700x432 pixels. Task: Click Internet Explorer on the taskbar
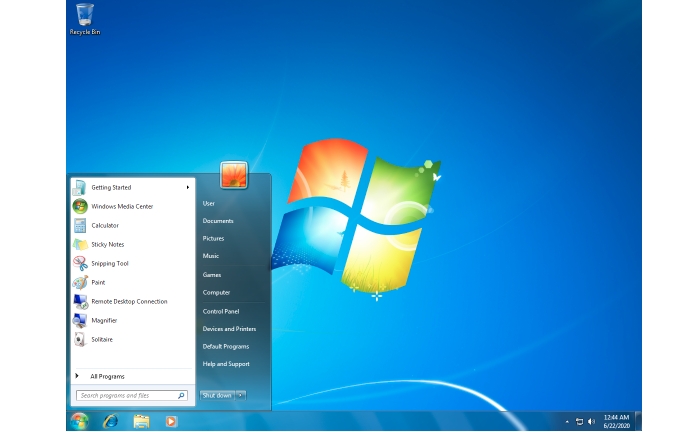coord(110,421)
